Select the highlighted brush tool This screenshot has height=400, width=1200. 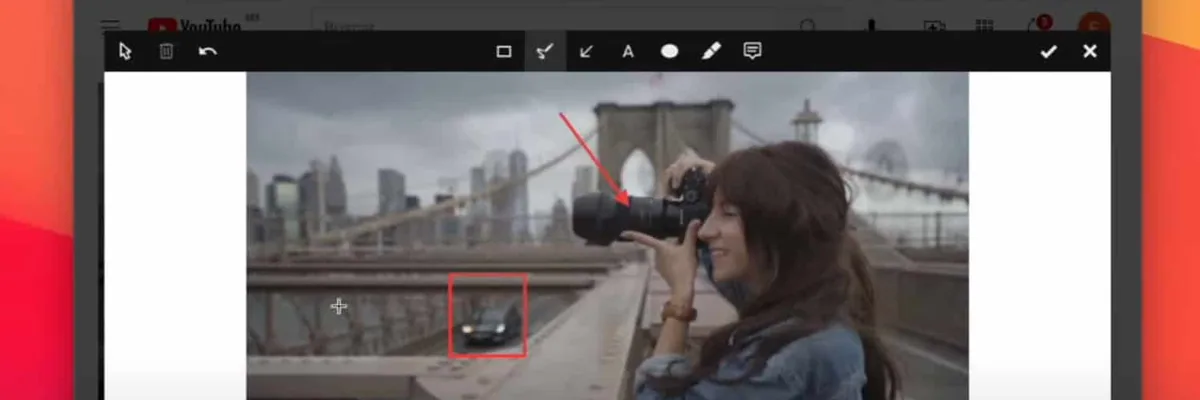[545, 51]
